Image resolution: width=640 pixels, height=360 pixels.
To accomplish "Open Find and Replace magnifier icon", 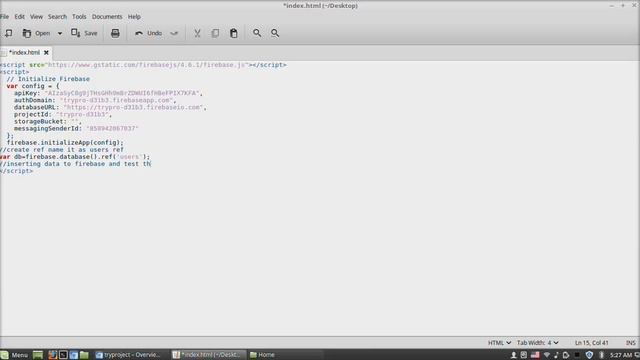I will (x=275, y=33).
